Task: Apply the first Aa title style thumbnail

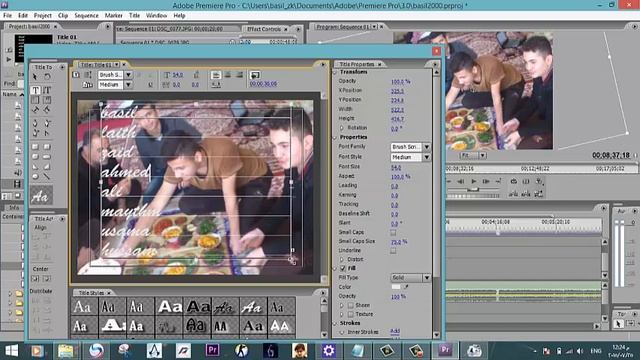Action: click(x=83, y=307)
